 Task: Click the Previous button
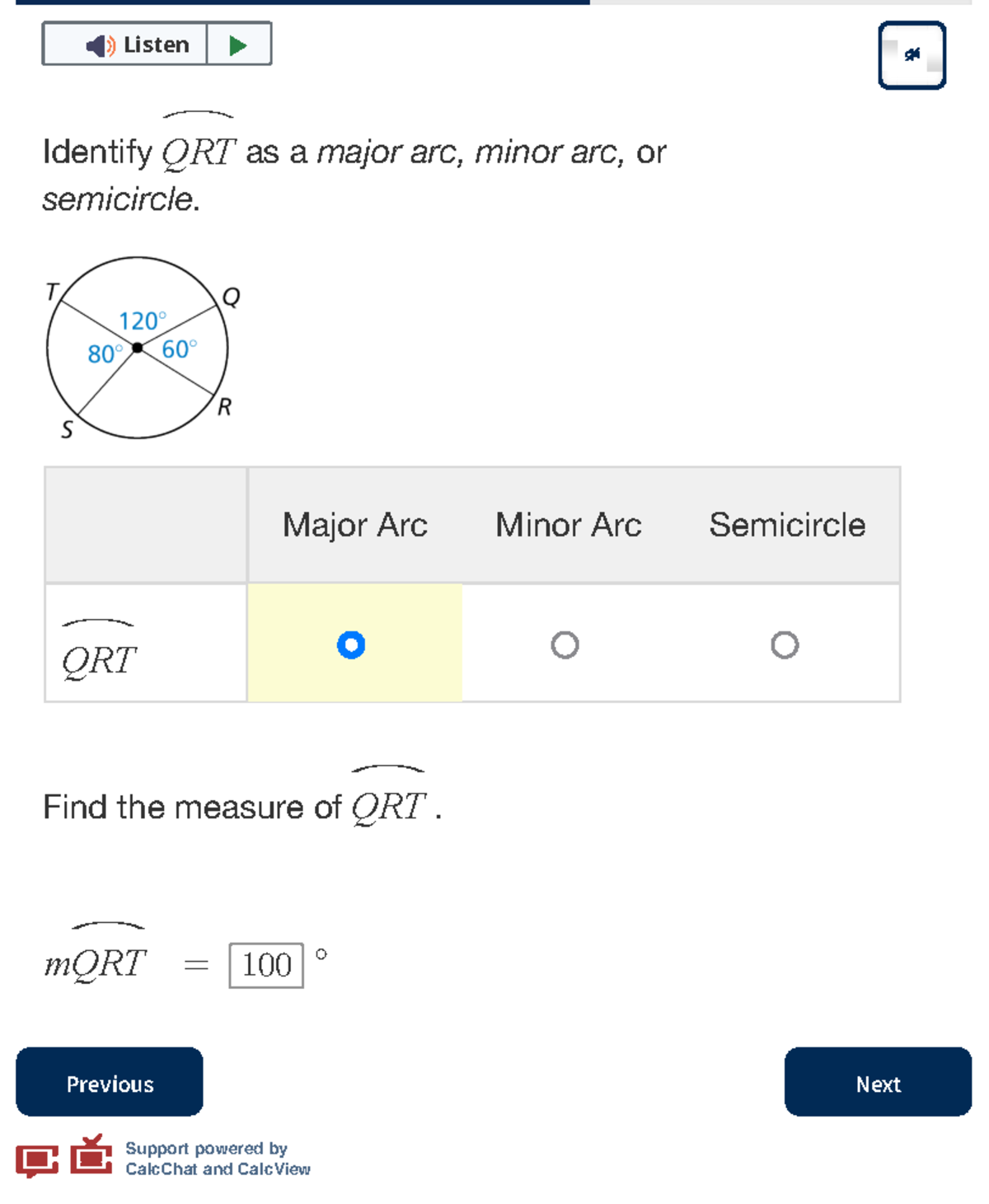coord(109,1083)
